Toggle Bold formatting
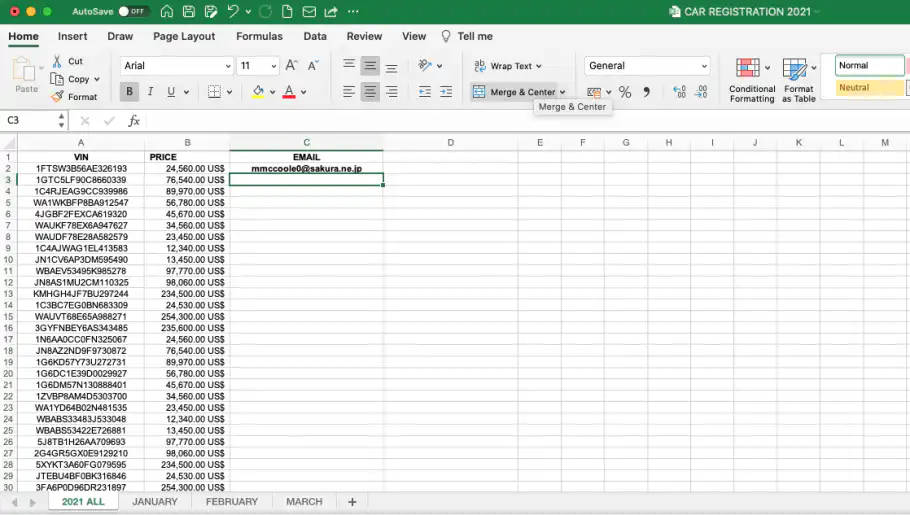 tap(129, 92)
